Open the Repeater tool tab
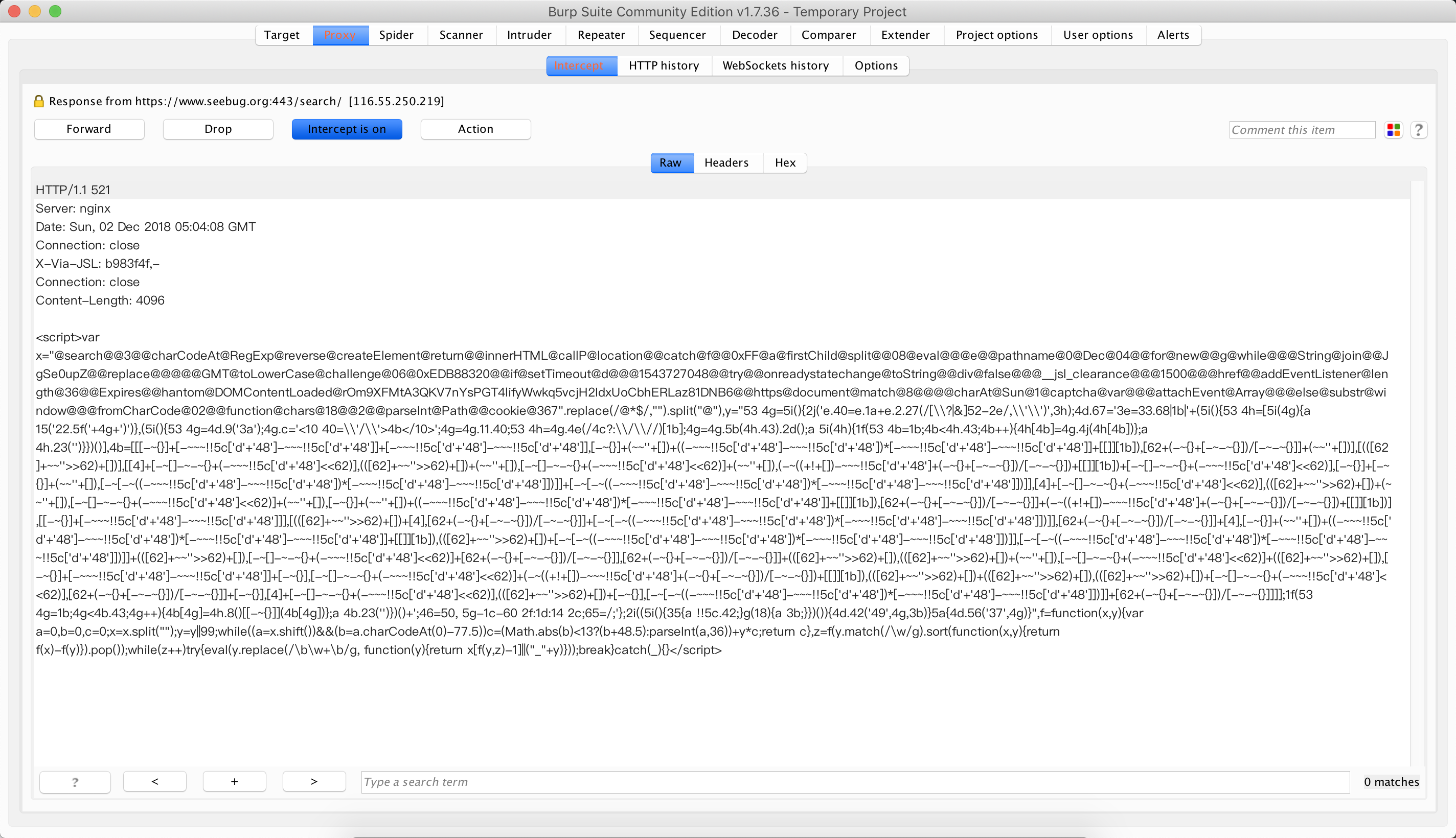This screenshot has width=1456, height=838. [x=601, y=35]
